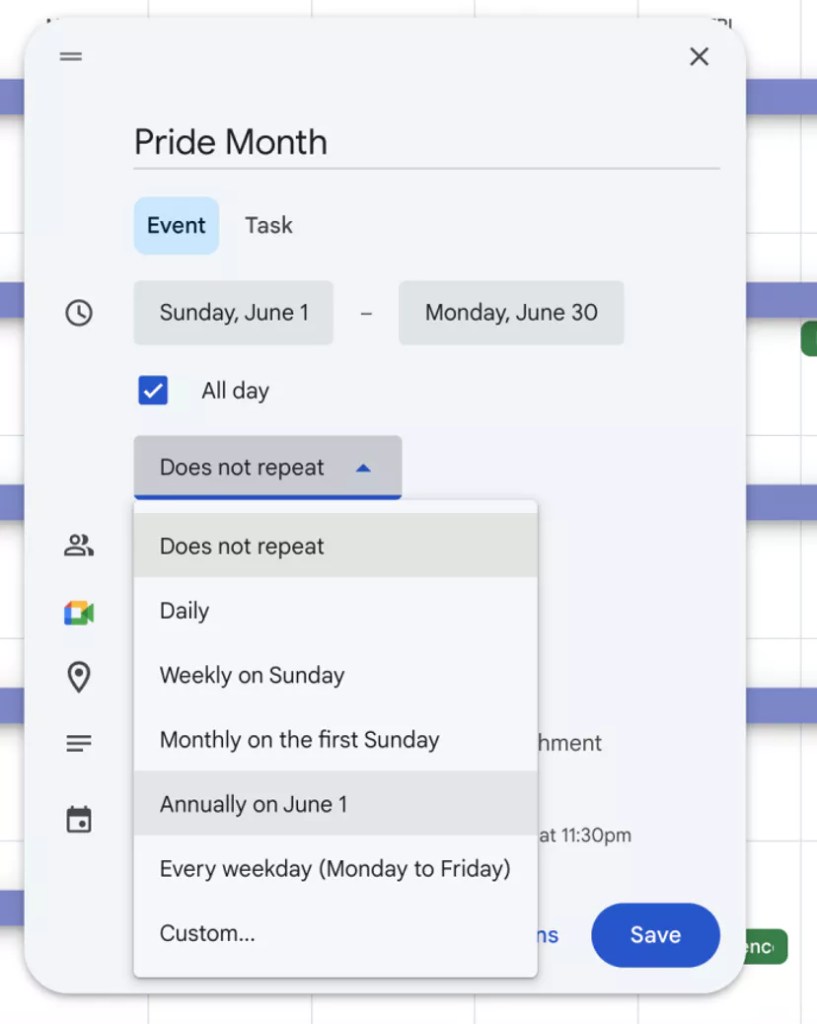This screenshot has height=1024, width=817.
Task: Click the Google Meet video icon
Action: pyautogui.click(x=79, y=613)
